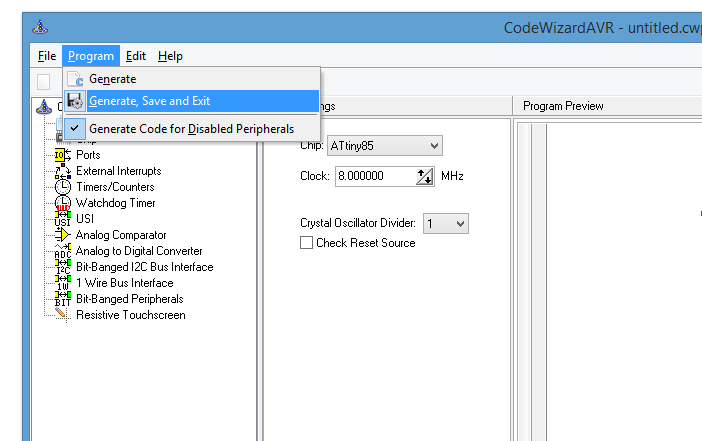Switch to Program Preview tab

tap(563, 106)
